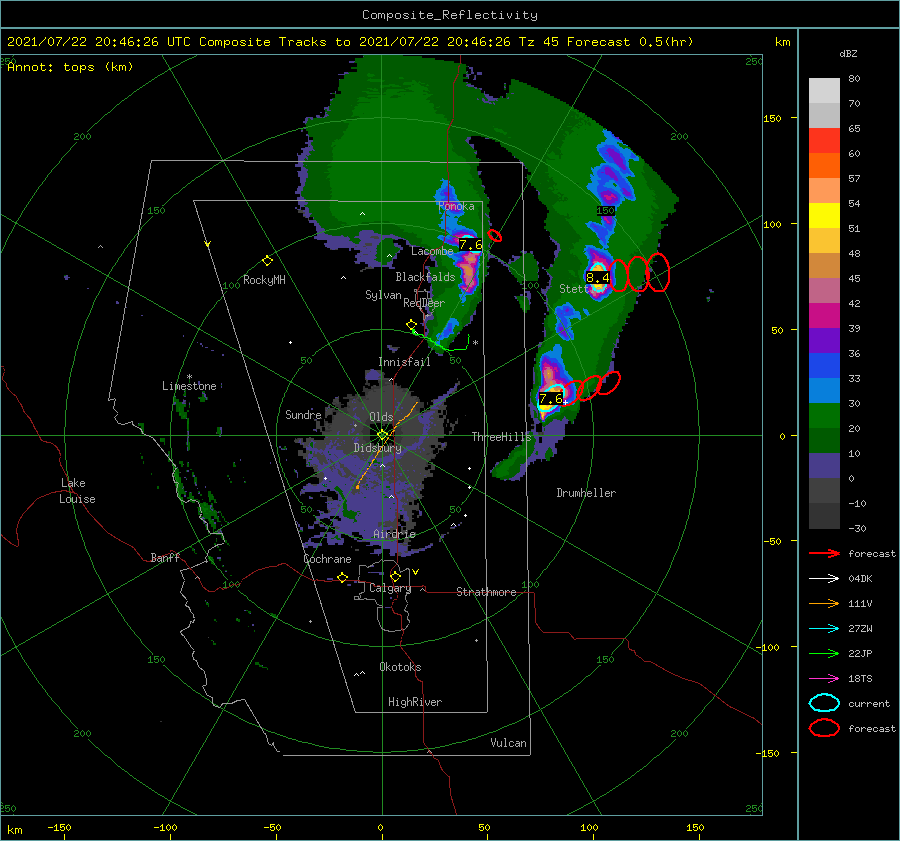Click the Drumheller map label
The image size is (900, 841).
pos(586,493)
